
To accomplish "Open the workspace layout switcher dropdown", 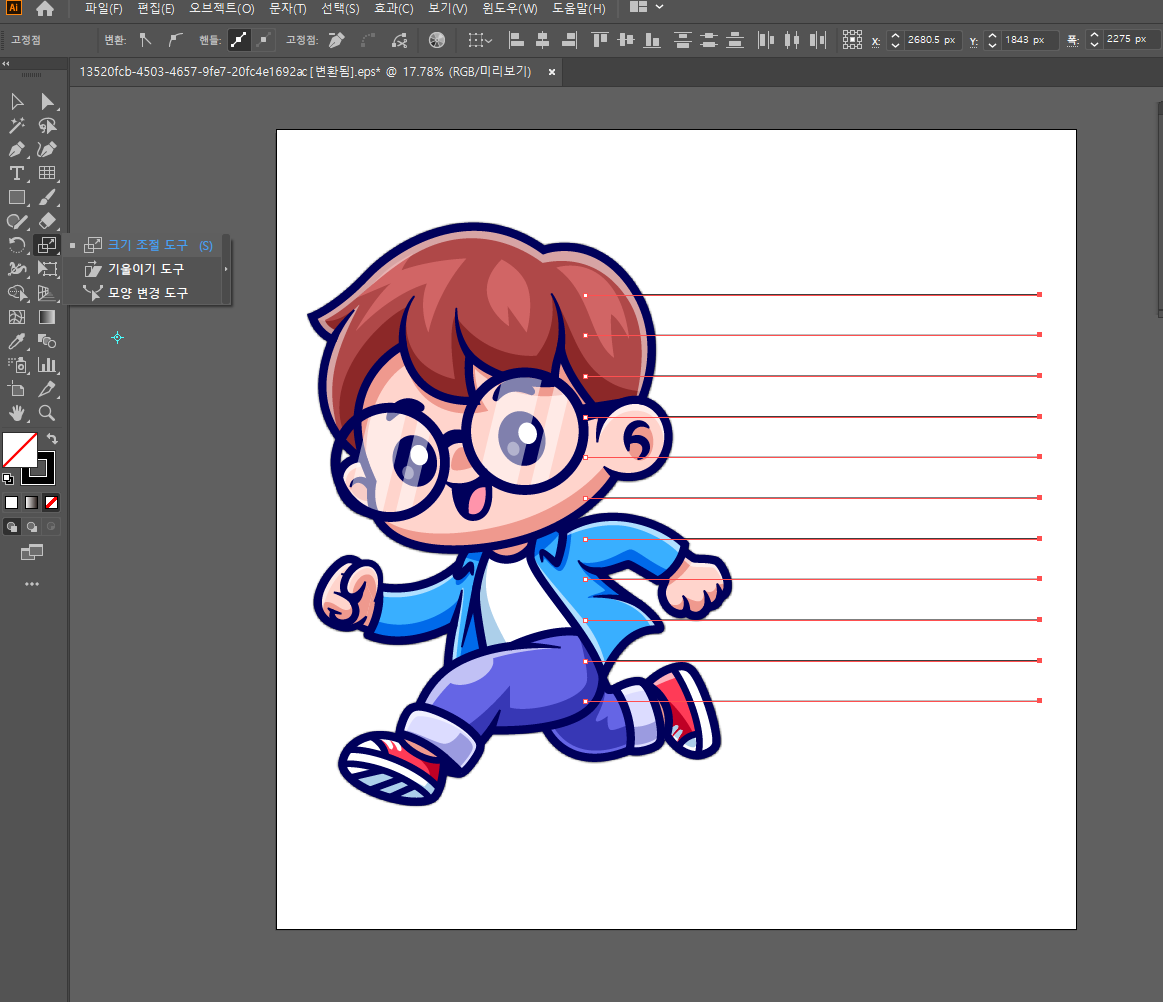I will pos(646,7).
